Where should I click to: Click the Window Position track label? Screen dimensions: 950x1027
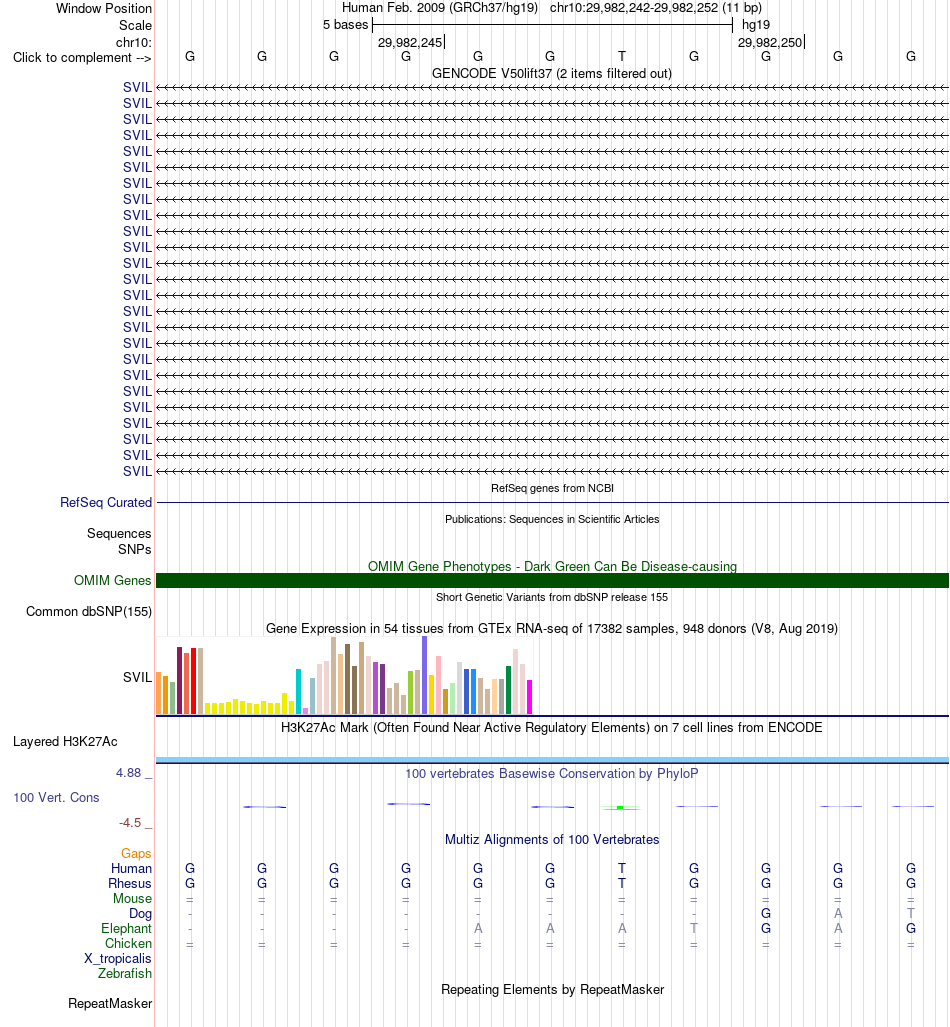[x=104, y=9]
